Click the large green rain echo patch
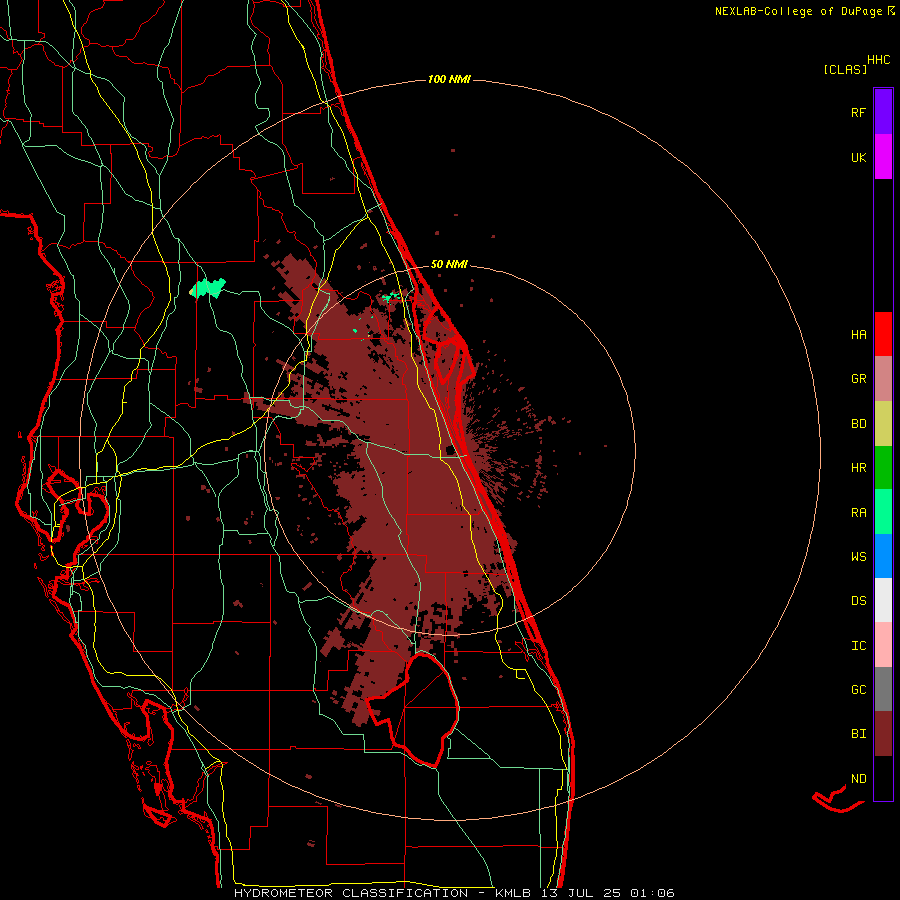Viewport: 900px width, 900px height. click(207, 288)
